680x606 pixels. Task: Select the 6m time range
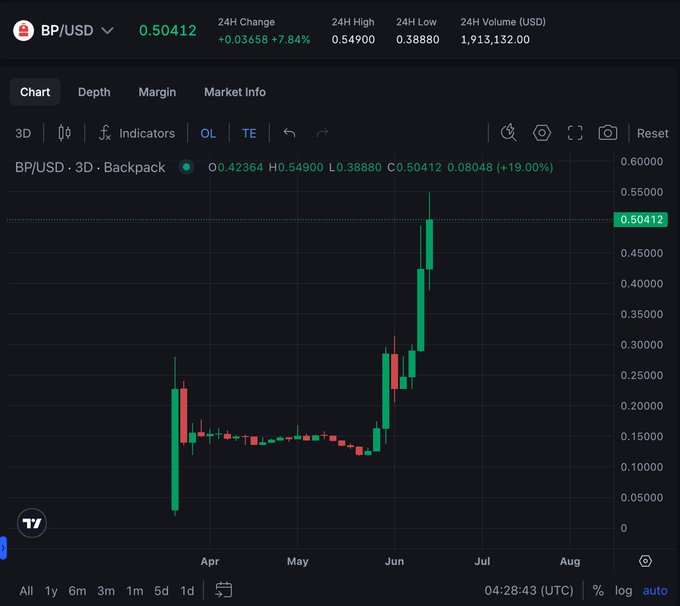click(77, 590)
